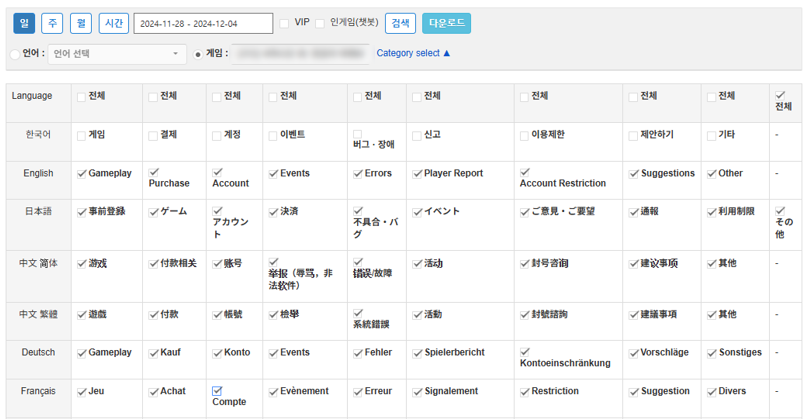This screenshot has width=808, height=419.
Task: Enable the VIP checkbox
Action: [x=285, y=23]
